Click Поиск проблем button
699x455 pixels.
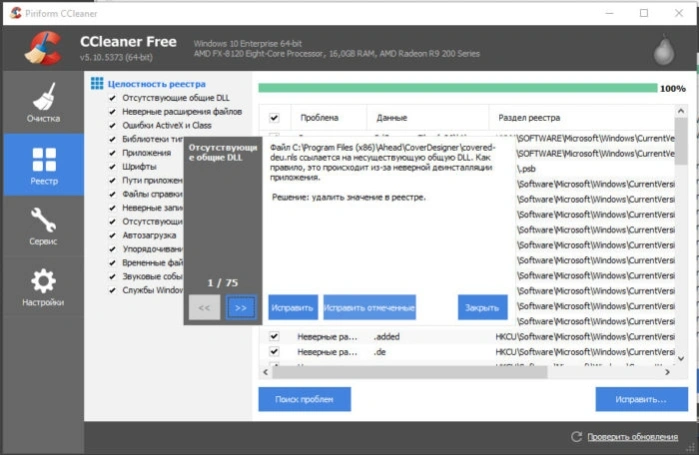click(x=304, y=399)
